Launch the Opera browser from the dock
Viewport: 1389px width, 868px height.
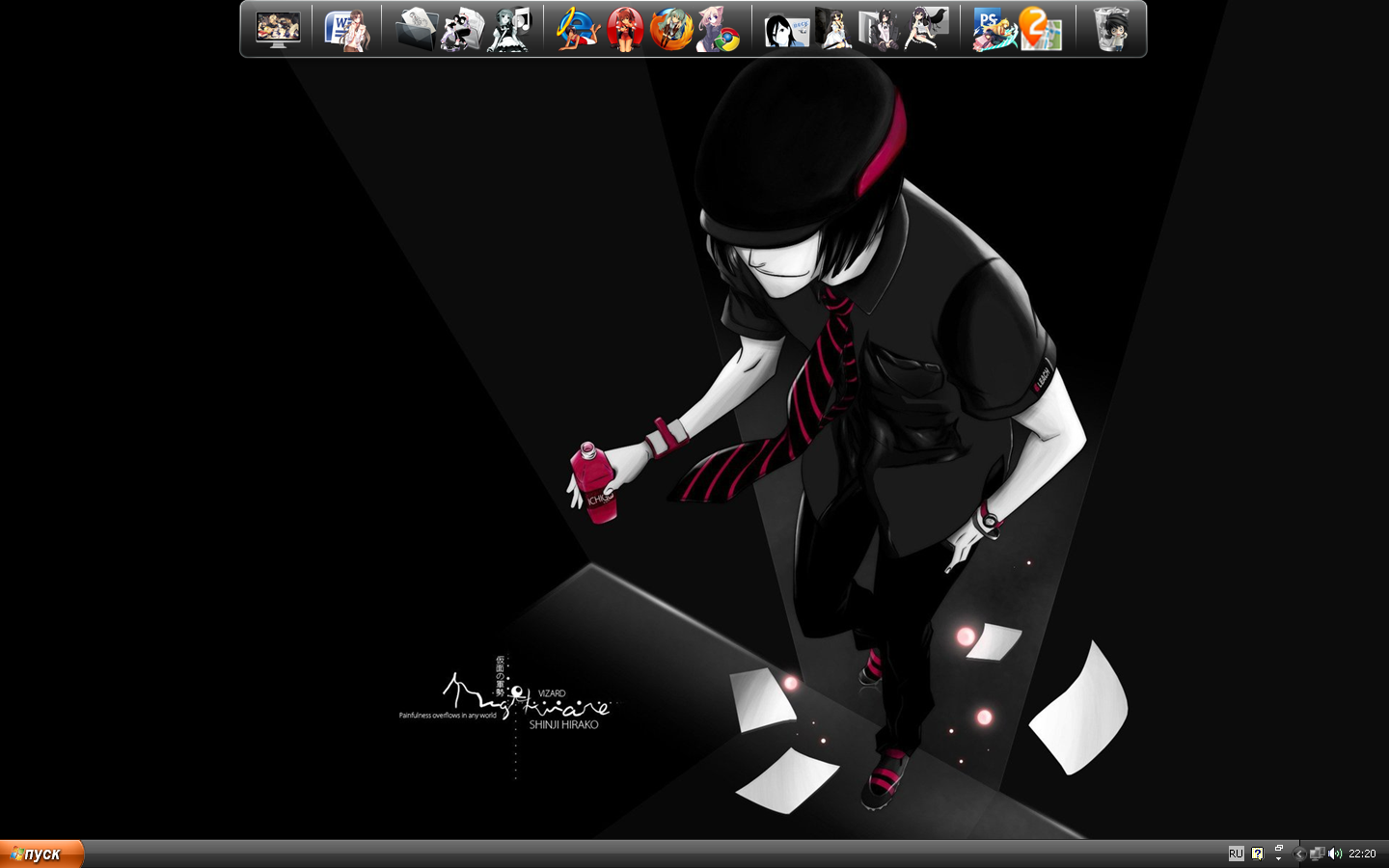(x=625, y=29)
